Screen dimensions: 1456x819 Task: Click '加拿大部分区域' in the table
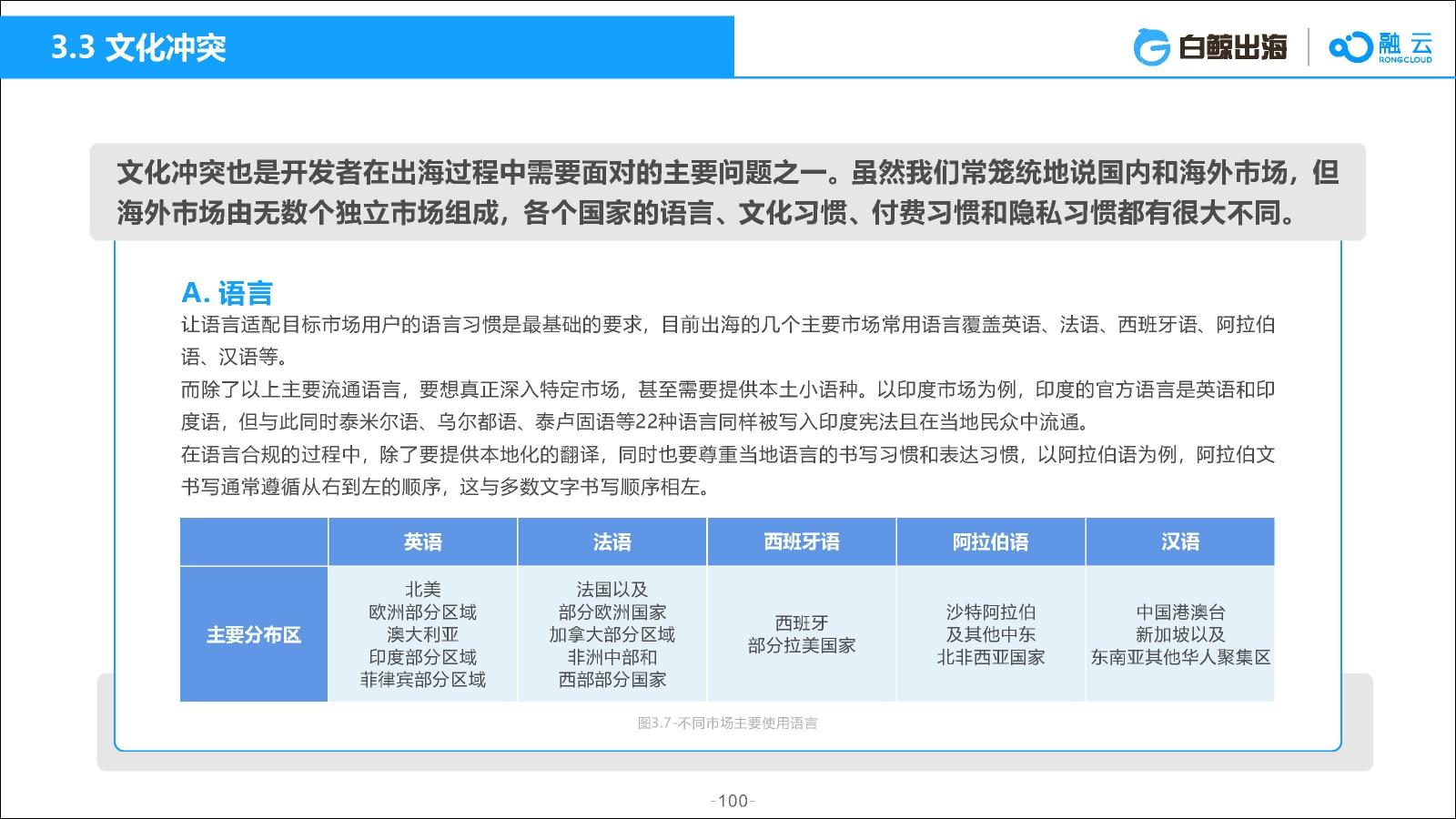pyautogui.click(x=612, y=634)
